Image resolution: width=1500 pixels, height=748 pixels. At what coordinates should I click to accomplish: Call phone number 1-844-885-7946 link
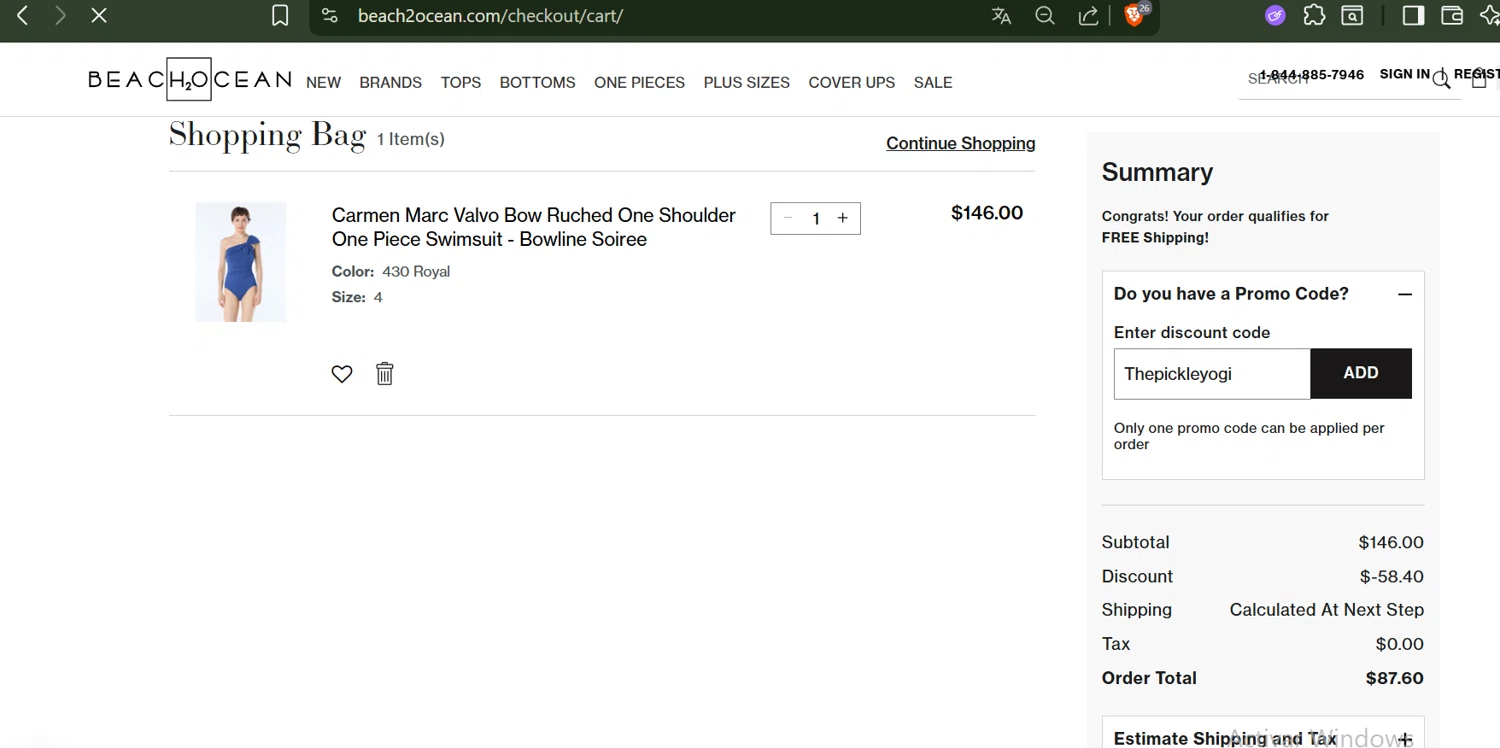click(1312, 75)
